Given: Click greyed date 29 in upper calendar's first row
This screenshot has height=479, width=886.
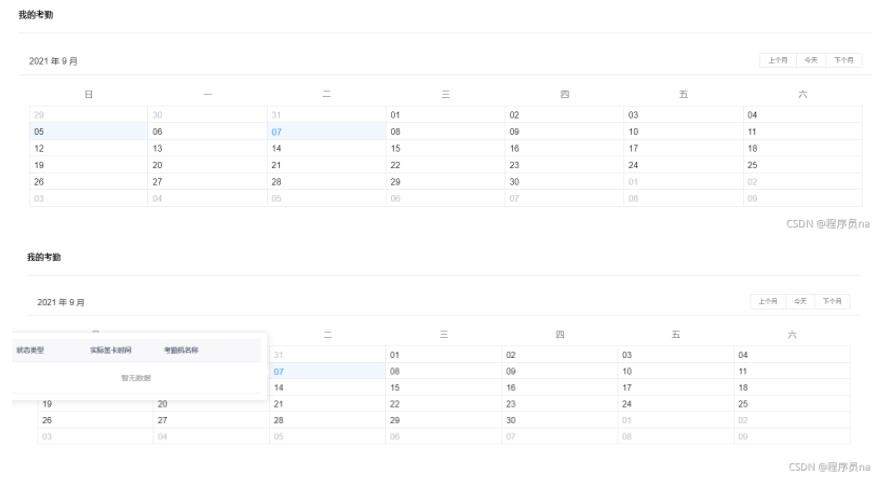Looking at the screenshot, I should click(x=39, y=115).
